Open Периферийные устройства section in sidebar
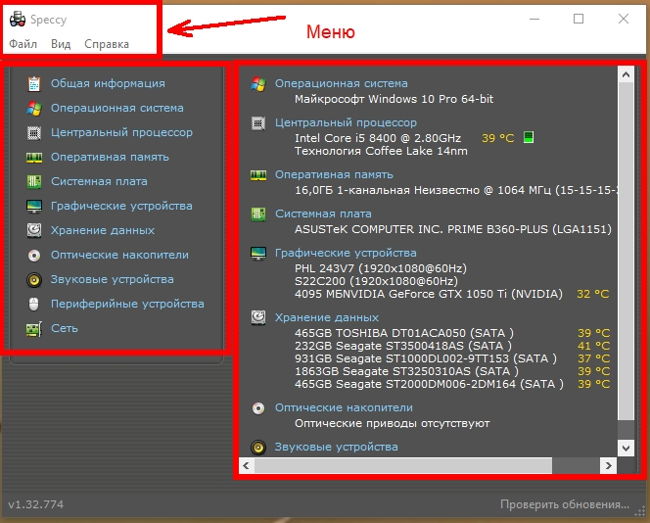This screenshot has width=650, height=523. click(x=127, y=304)
